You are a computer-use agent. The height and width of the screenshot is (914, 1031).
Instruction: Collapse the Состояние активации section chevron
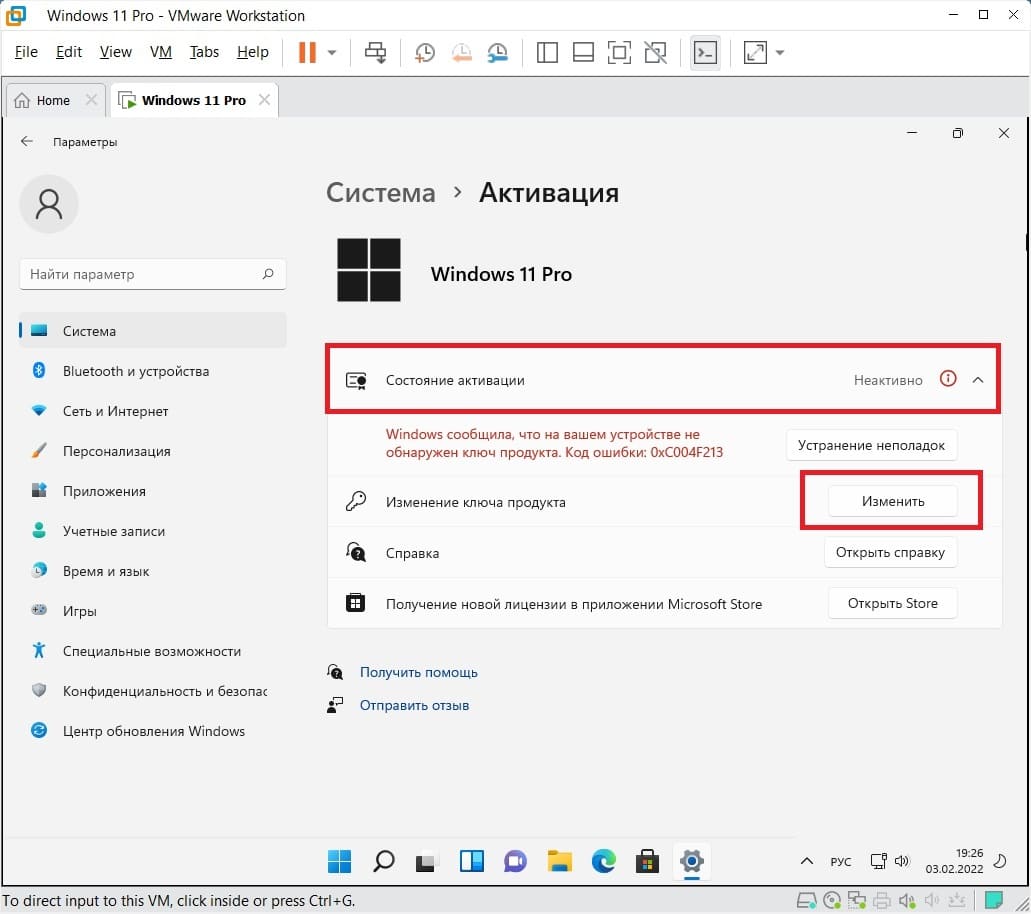pos(978,379)
